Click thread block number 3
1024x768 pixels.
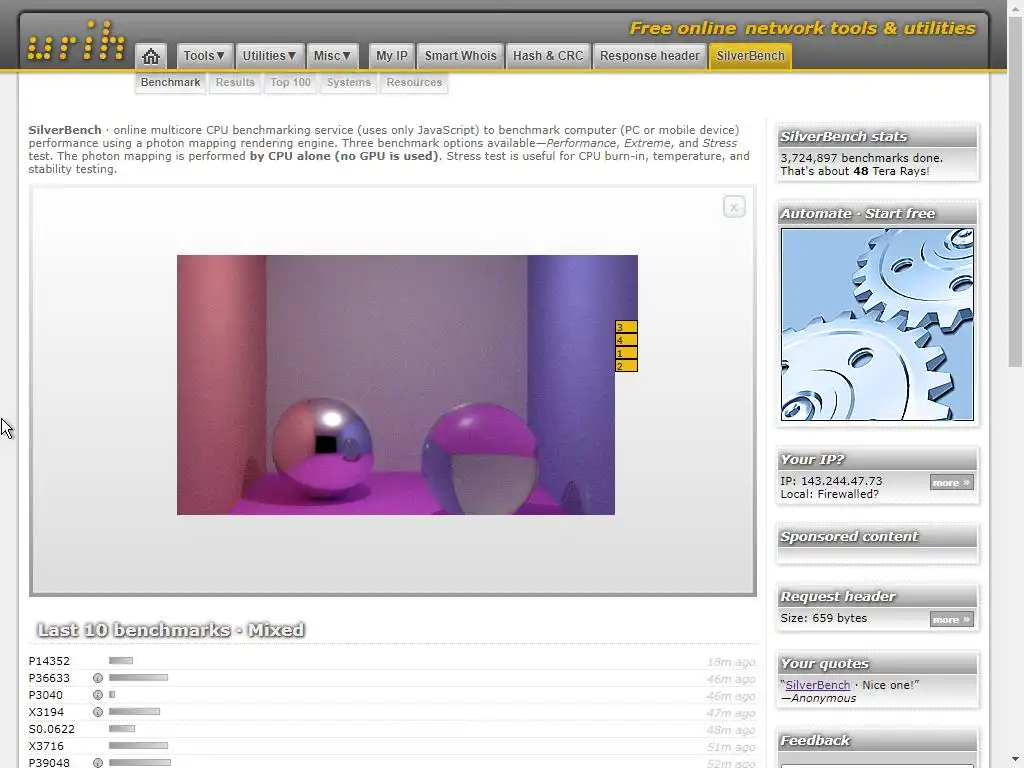pyautogui.click(x=626, y=327)
